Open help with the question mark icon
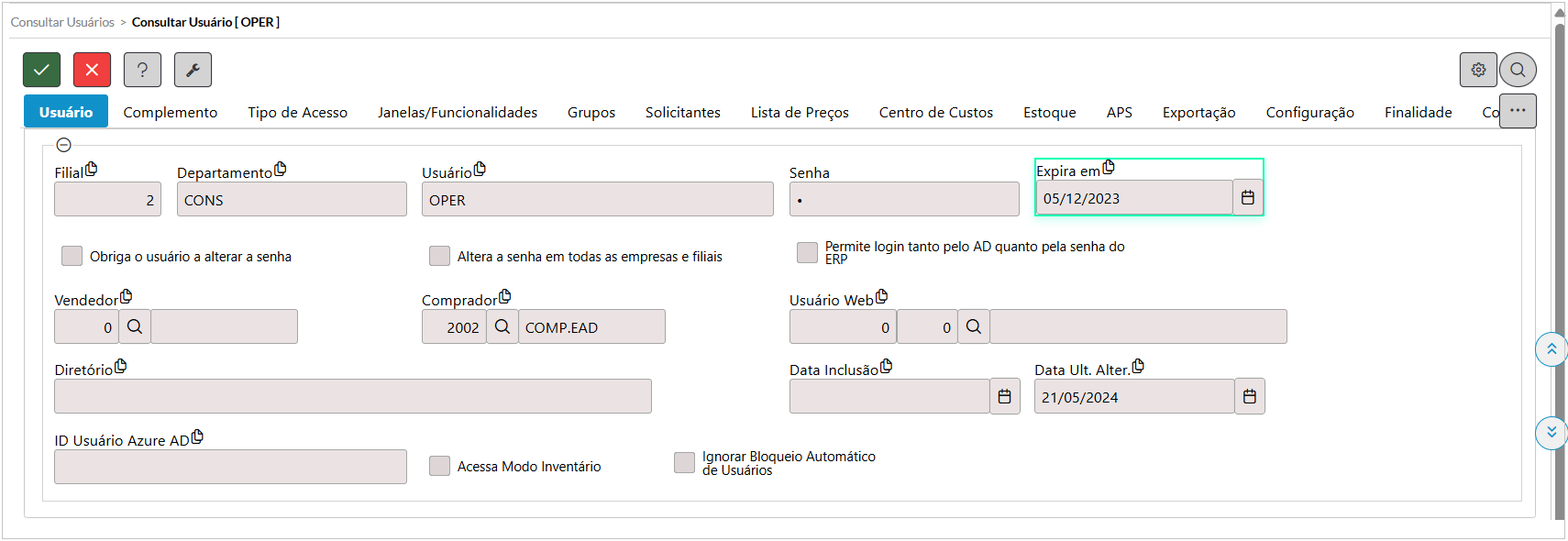 click(142, 70)
